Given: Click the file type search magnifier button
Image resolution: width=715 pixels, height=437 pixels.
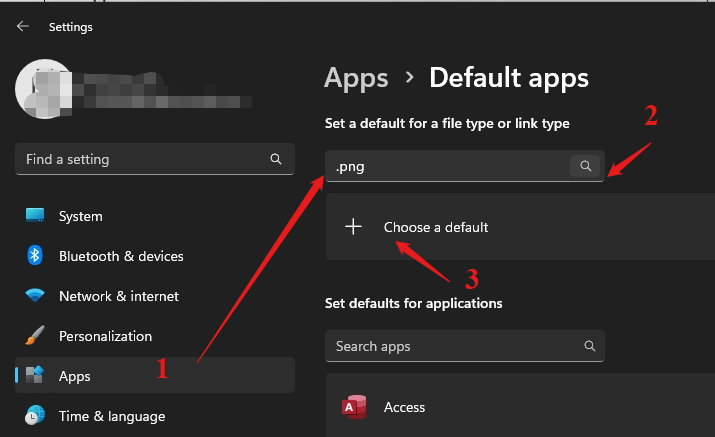Looking at the screenshot, I should click(x=586, y=166).
